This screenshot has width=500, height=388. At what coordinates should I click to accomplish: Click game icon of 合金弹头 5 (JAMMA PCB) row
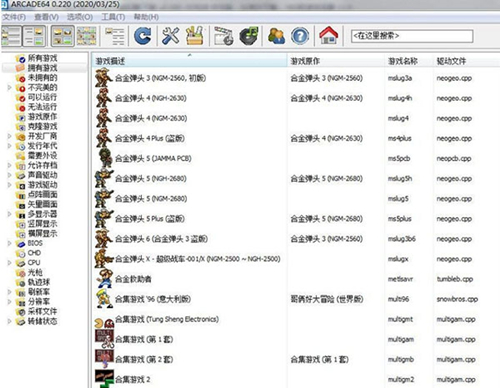pyautogui.click(x=104, y=158)
